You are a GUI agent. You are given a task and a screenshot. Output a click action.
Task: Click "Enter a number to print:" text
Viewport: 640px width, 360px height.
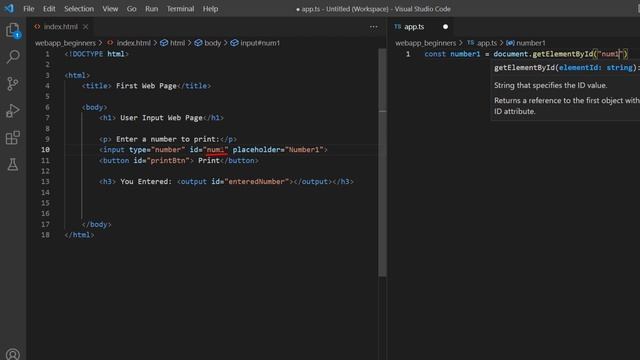pyautogui.click(x=168, y=139)
